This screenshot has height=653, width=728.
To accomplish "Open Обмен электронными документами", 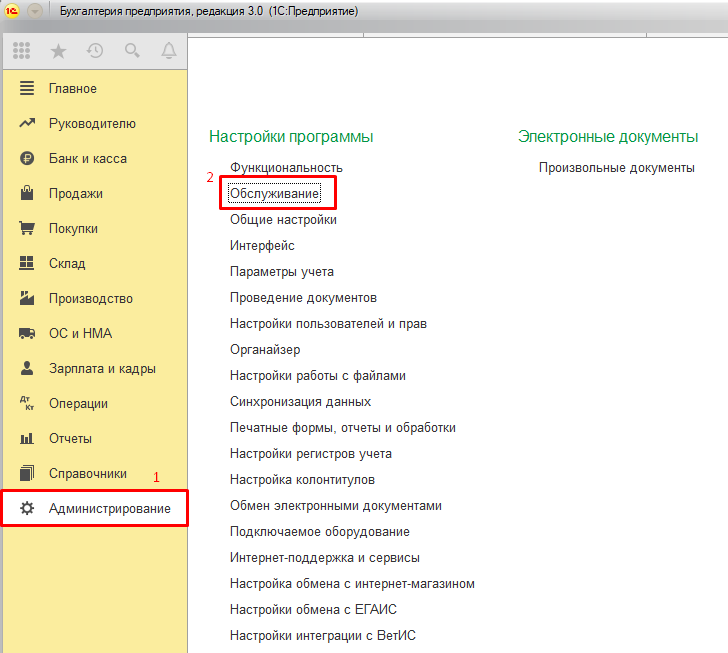I will click(336, 505).
